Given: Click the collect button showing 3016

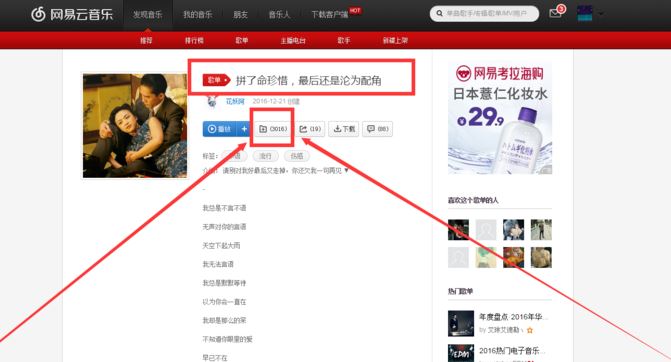Looking at the screenshot, I should pos(273,129).
